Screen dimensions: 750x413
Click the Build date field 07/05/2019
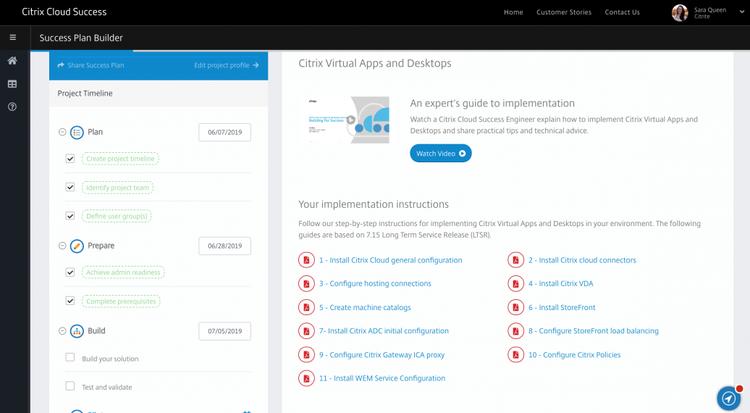coord(225,331)
